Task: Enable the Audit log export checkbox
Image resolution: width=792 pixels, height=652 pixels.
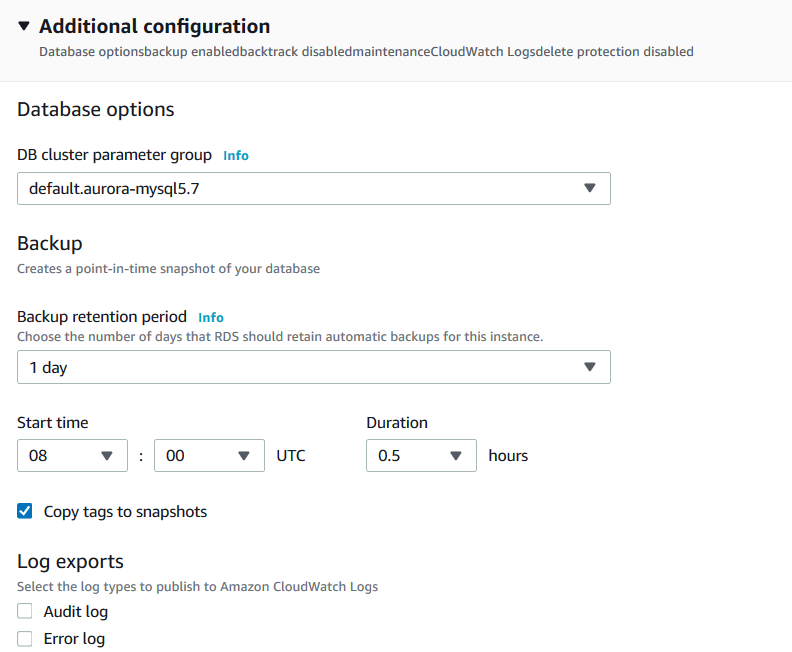Action: click(x=25, y=611)
